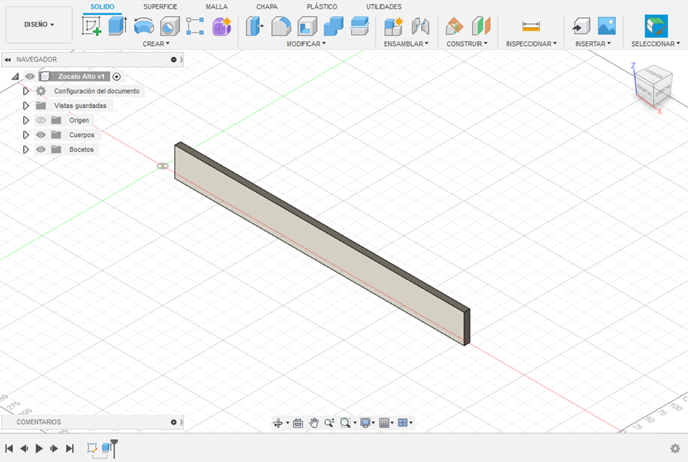This screenshot has height=462, width=688.
Task: Toggle visibility of Bocetos folder
Action: (x=41, y=150)
